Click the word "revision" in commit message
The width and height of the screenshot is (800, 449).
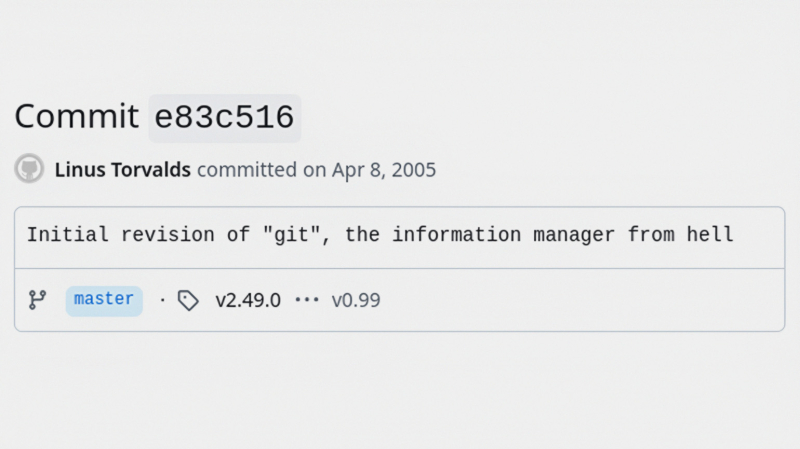(x=167, y=235)
